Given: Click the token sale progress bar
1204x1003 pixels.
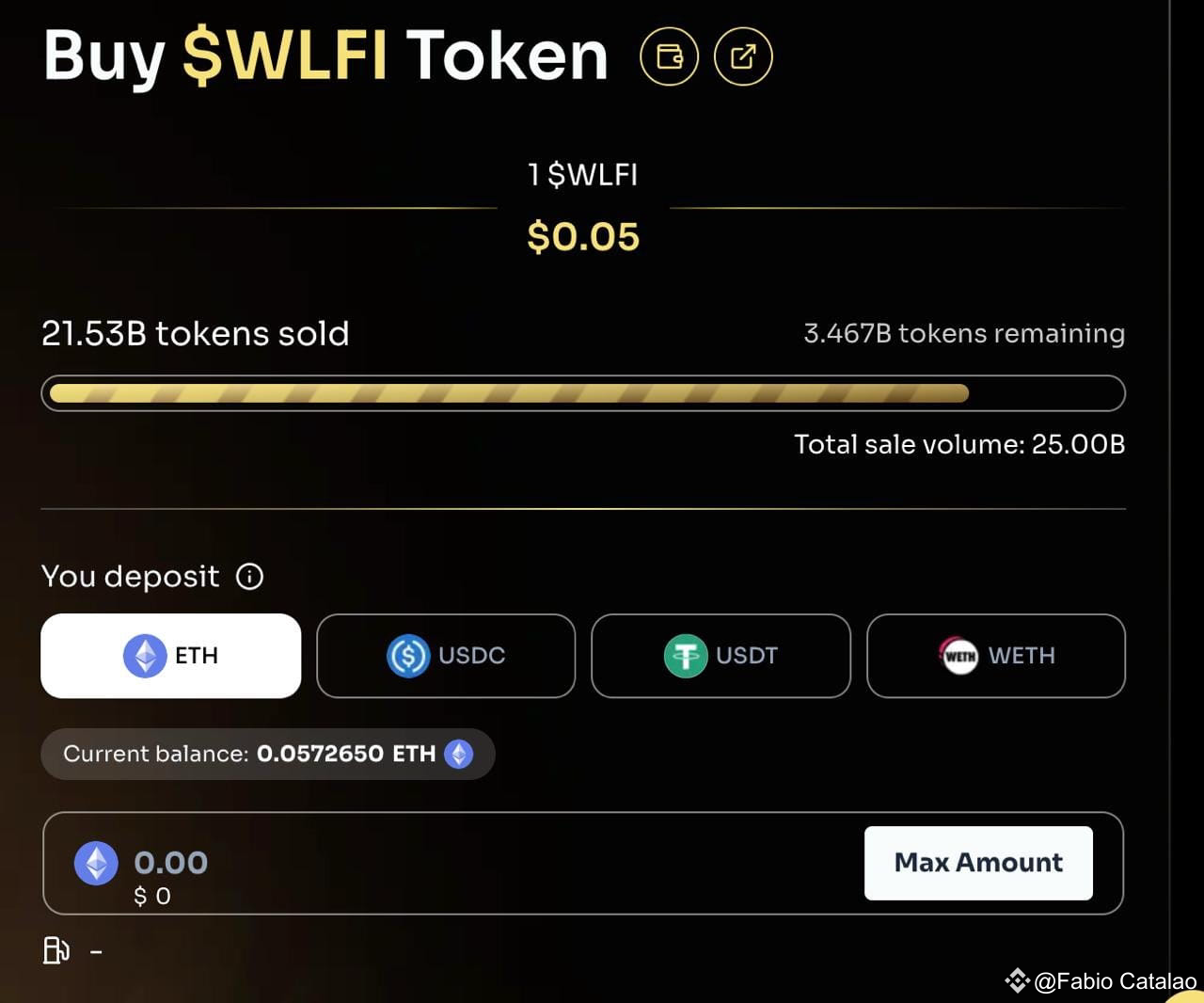Looking at the screenshot, I should click(x=583, y=393).
